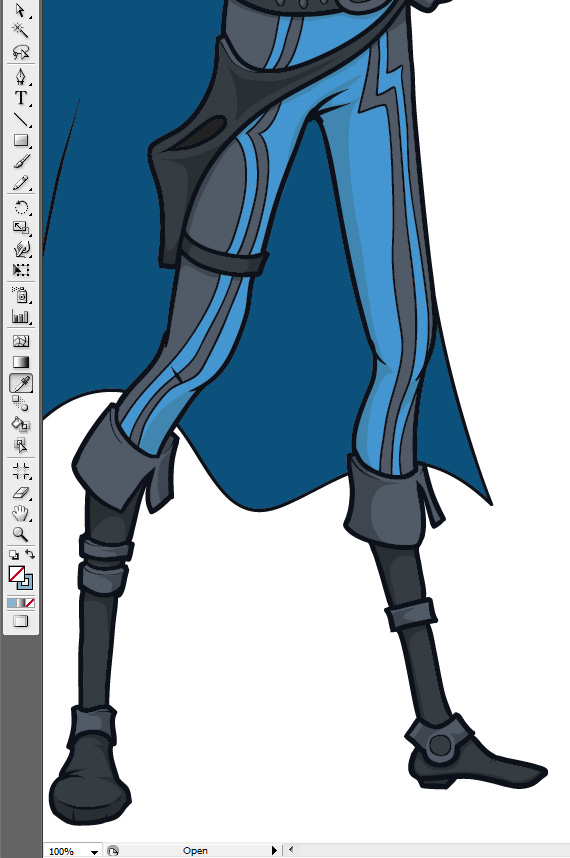570x858 pixels.
Task: Select the Pen tool
Action: [x=20, y=77]
